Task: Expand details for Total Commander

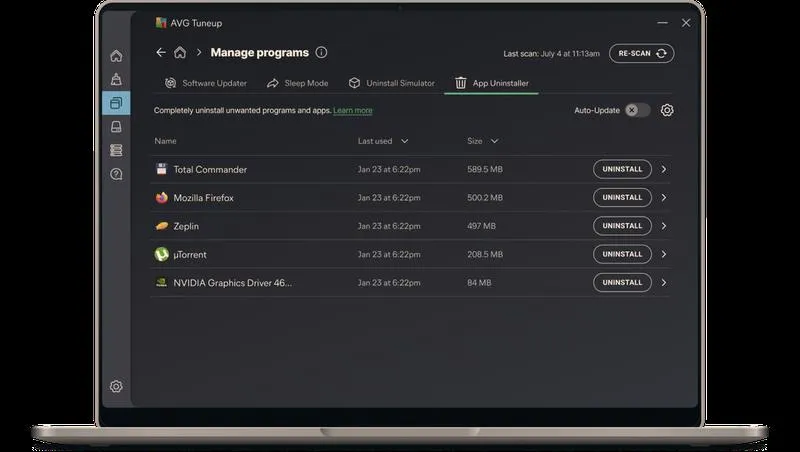Action: tap(664, 169)
